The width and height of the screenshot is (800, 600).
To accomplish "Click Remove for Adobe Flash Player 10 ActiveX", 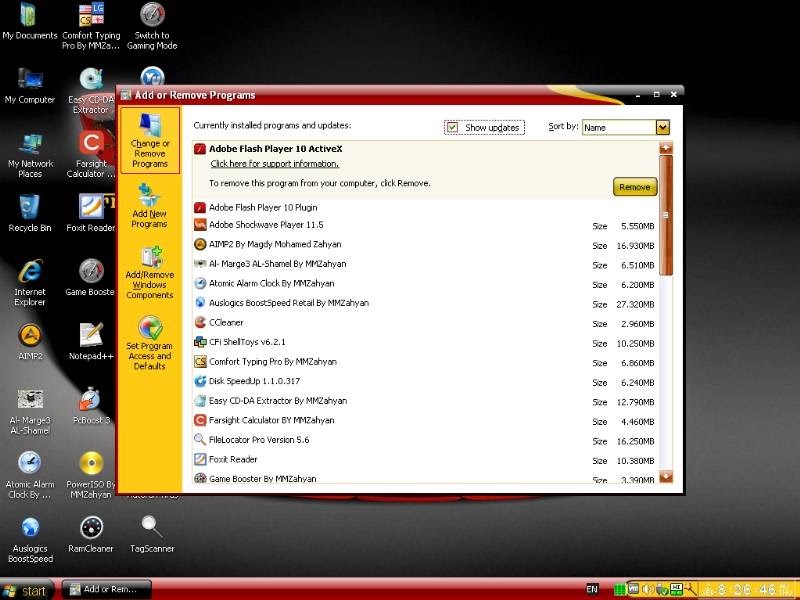I will pyautogui.click(x=633, y=187).
